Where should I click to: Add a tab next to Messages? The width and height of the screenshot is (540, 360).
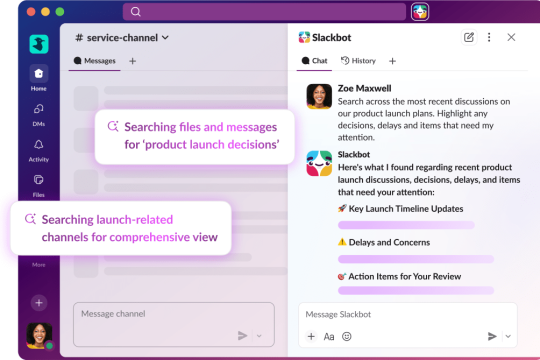click(133, 61)
